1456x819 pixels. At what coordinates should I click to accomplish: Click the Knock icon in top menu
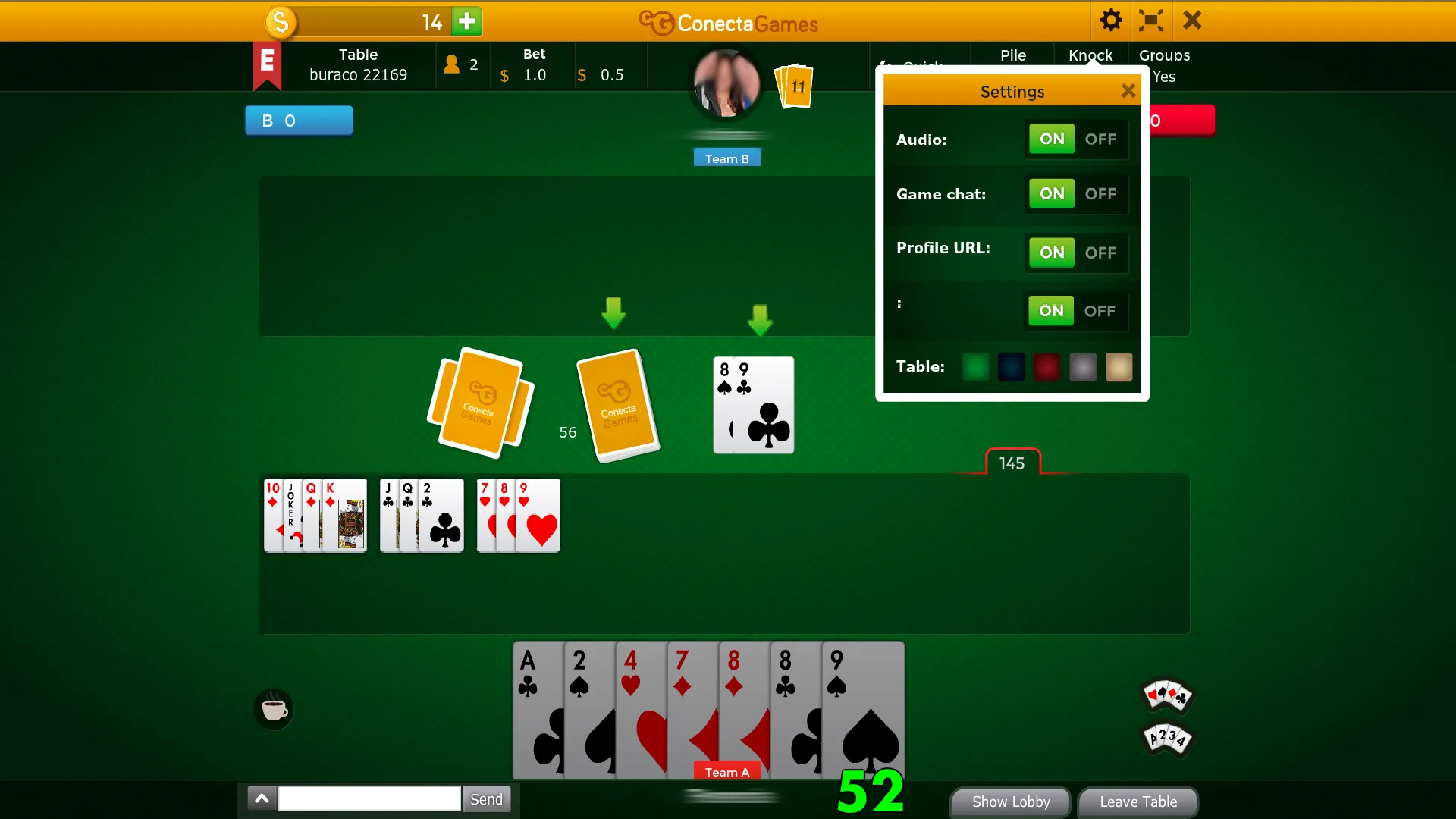tap(1090, 55)
